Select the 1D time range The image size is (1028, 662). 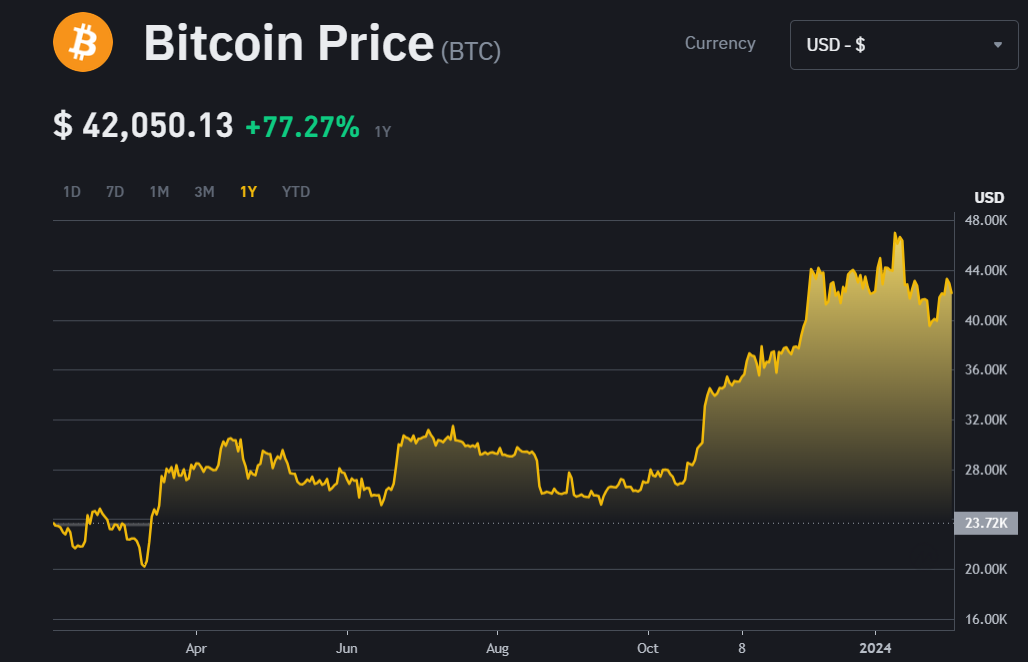click(x=72, y=192)
